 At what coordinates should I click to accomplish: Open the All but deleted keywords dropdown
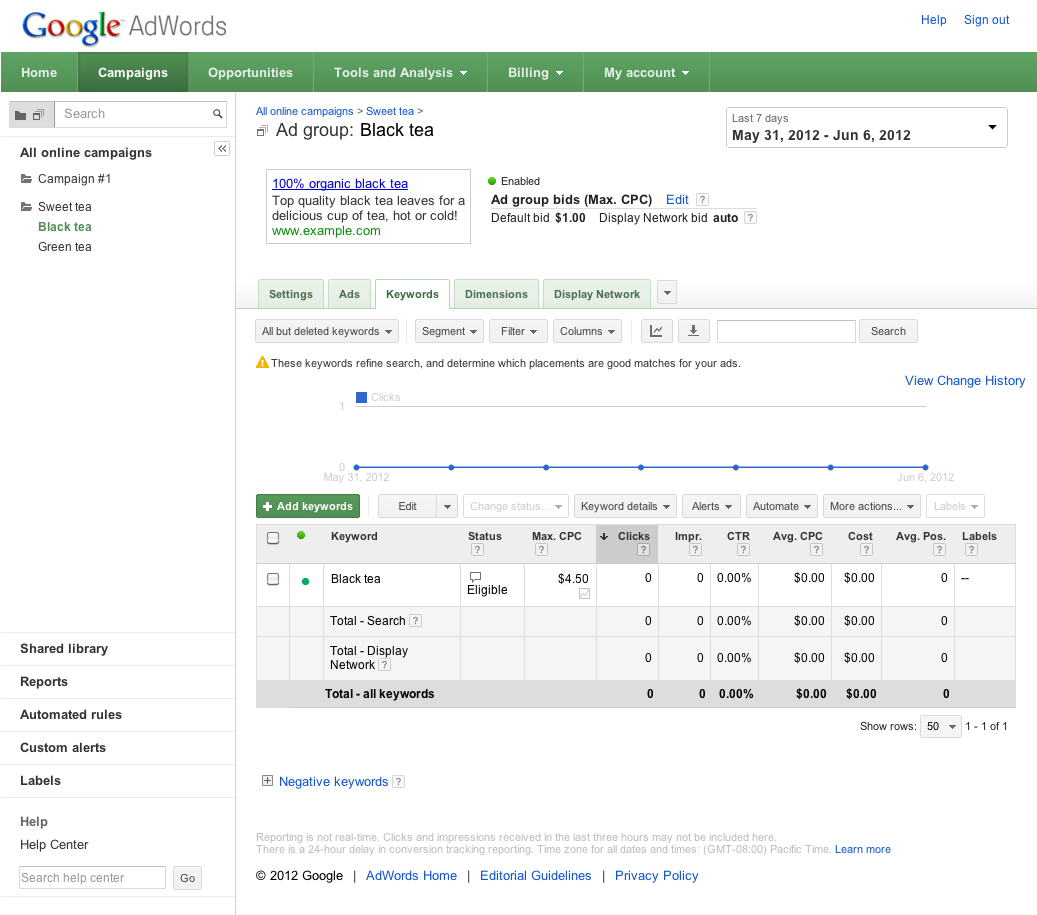[327, 331]
